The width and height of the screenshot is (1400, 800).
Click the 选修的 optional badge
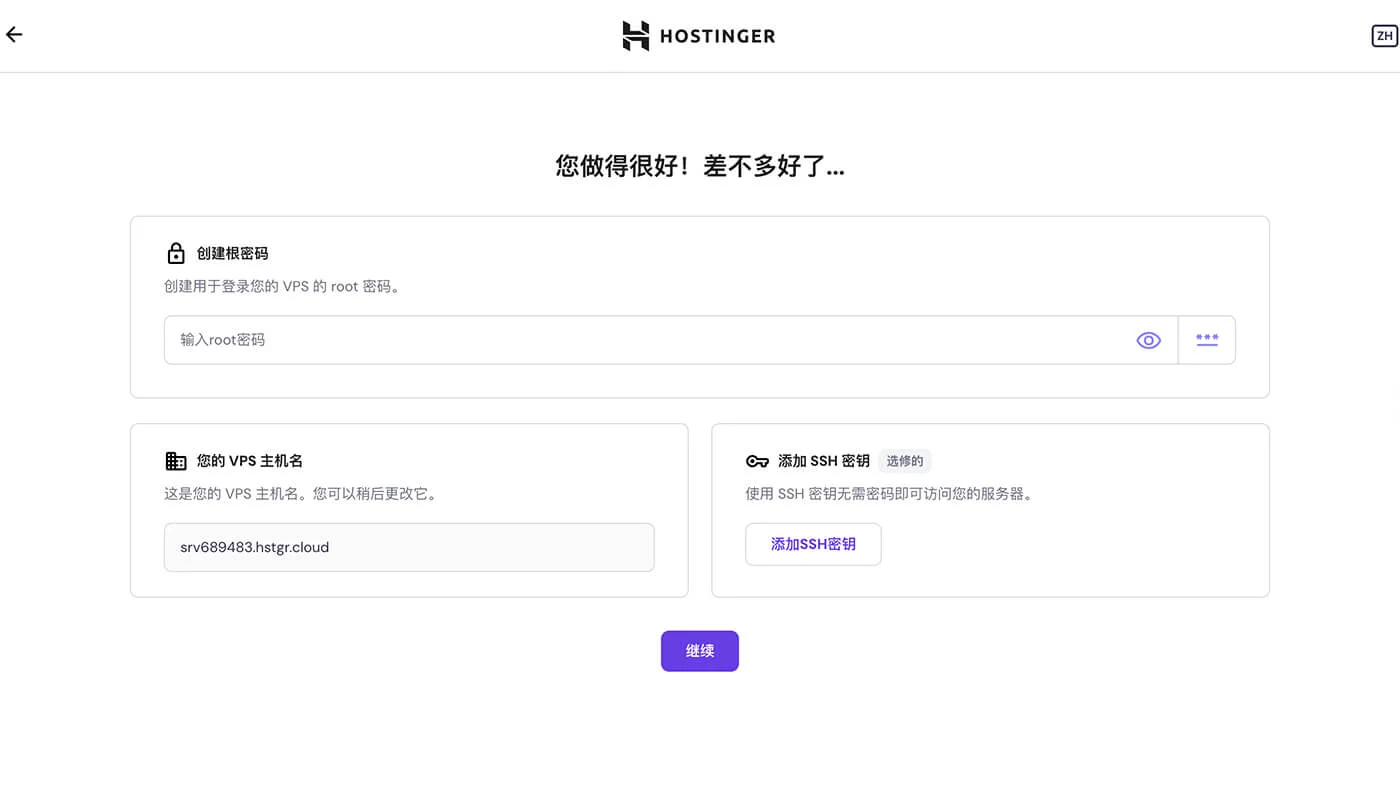[x=905, y=460]
